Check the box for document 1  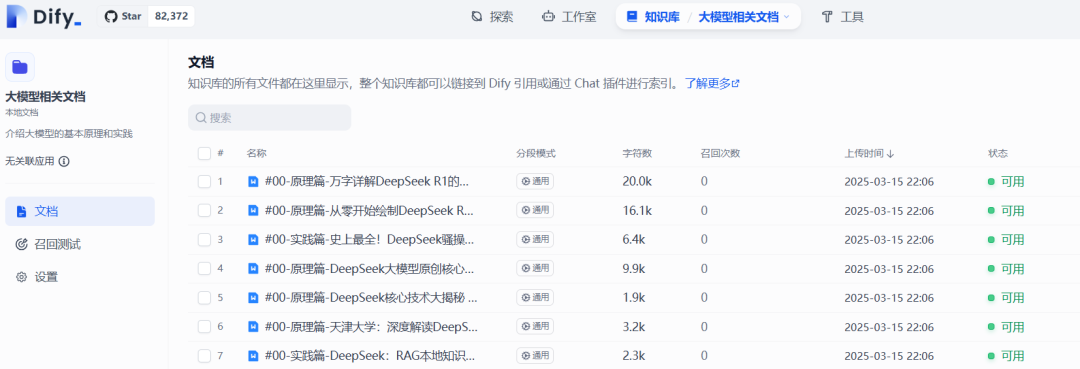pyautogui.click(x=204, y=182)
